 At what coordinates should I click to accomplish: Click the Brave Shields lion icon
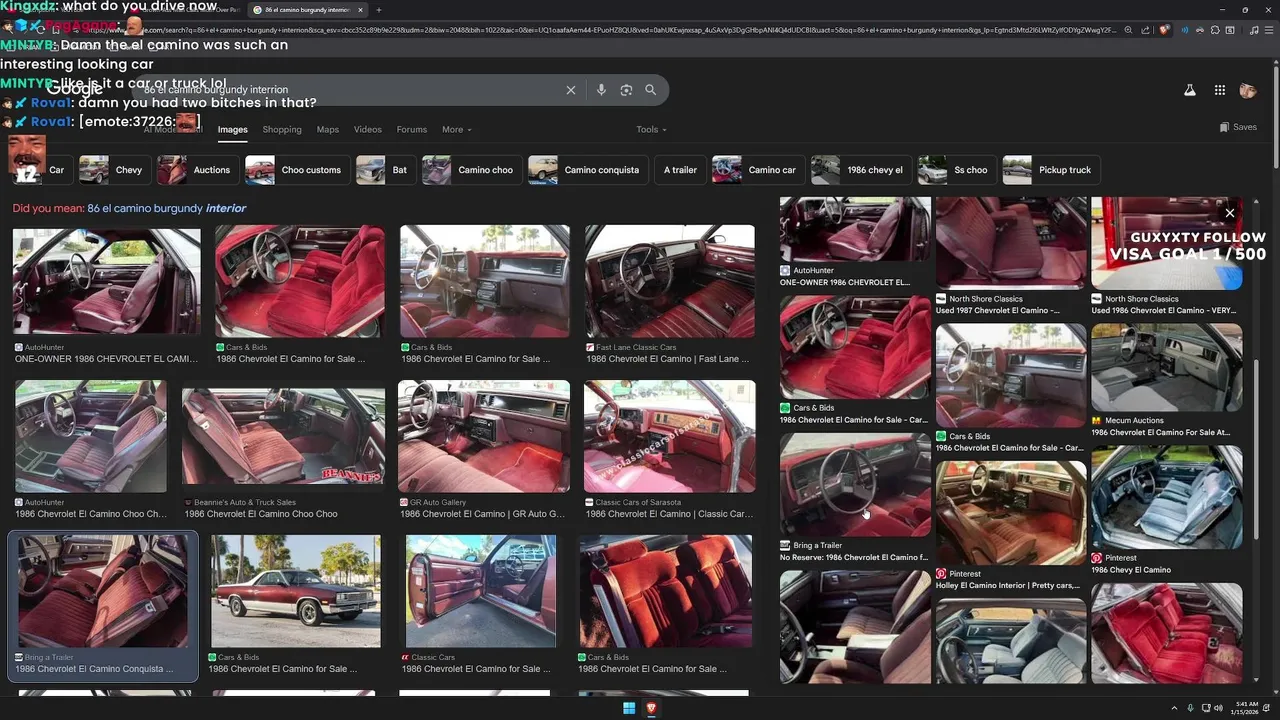coord(1164,30)
